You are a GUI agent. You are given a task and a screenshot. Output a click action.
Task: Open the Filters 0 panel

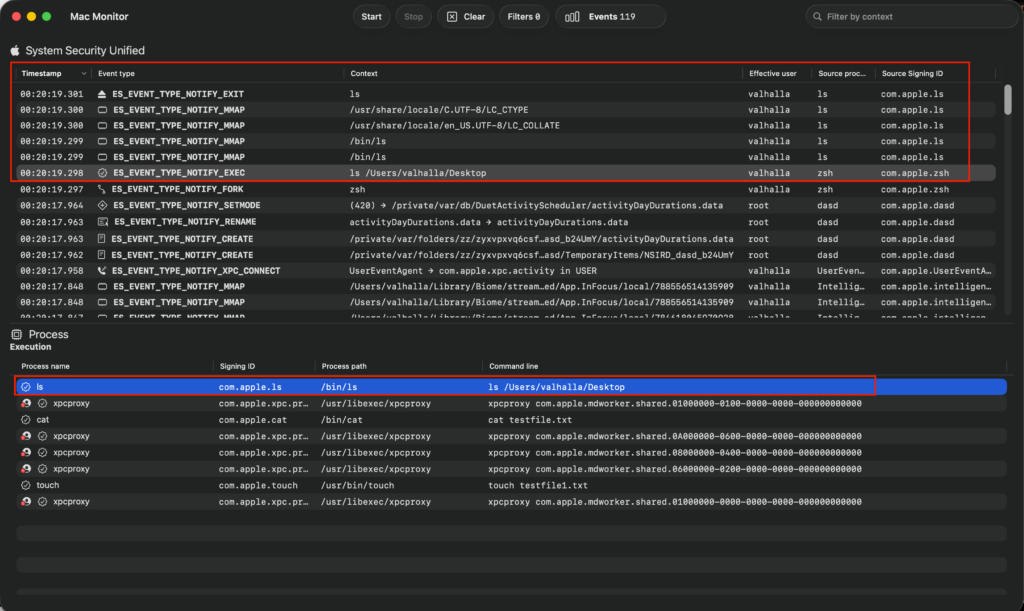click(524, 17)
